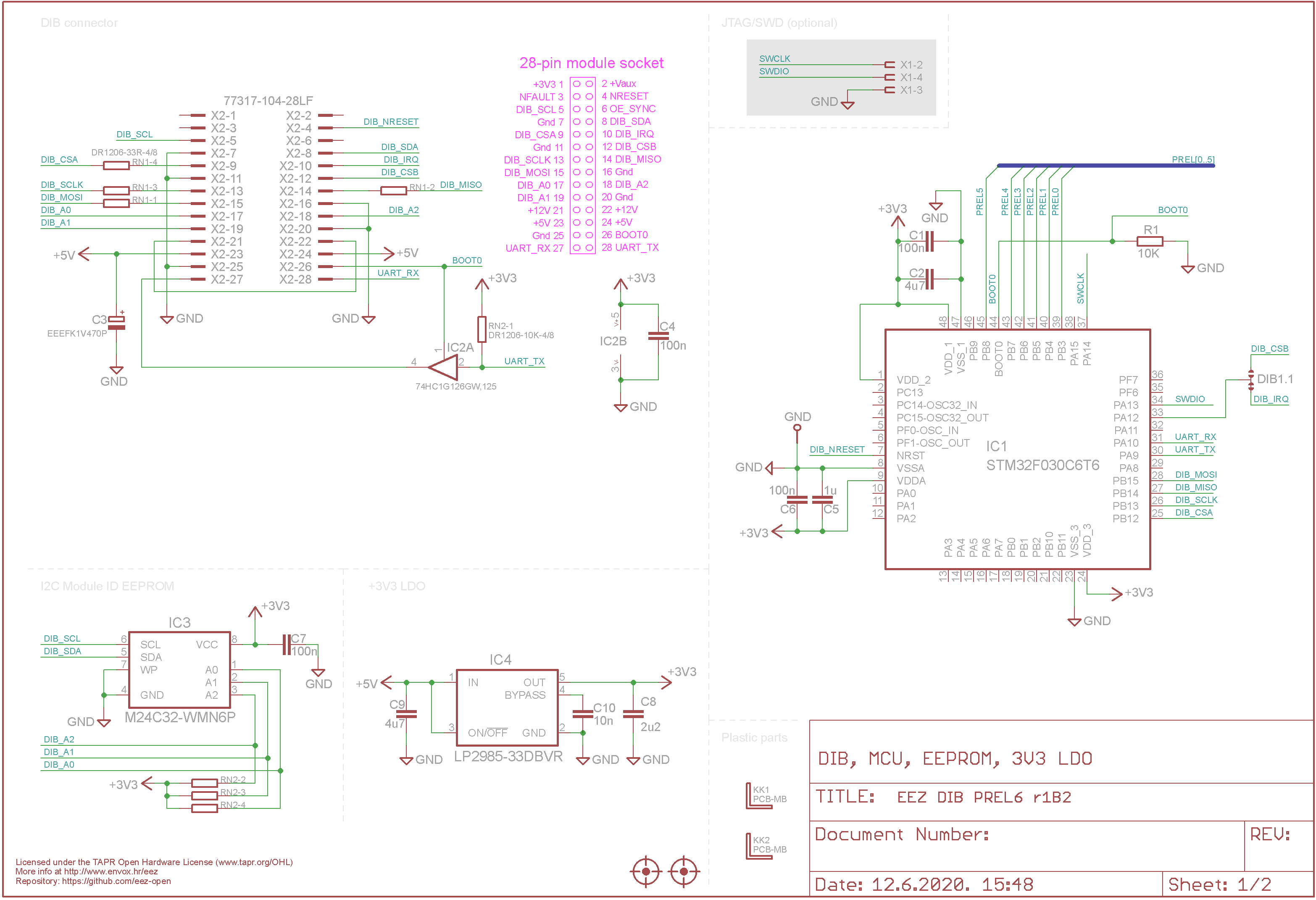
Task: Click the C8 2u2 capacitor symbol
Action: pos(633,714)
